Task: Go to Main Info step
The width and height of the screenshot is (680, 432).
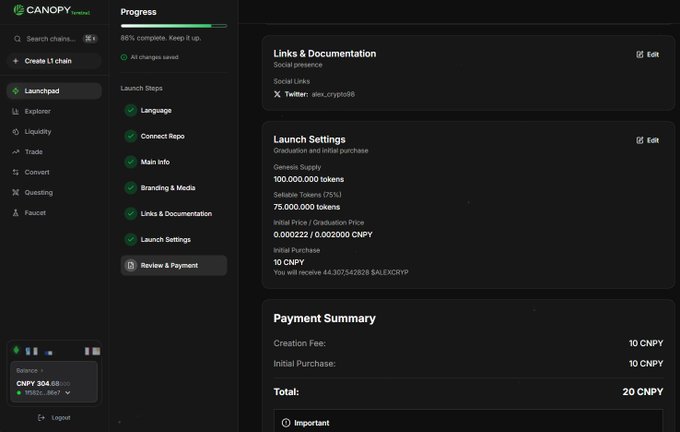Action: [174, 162]
